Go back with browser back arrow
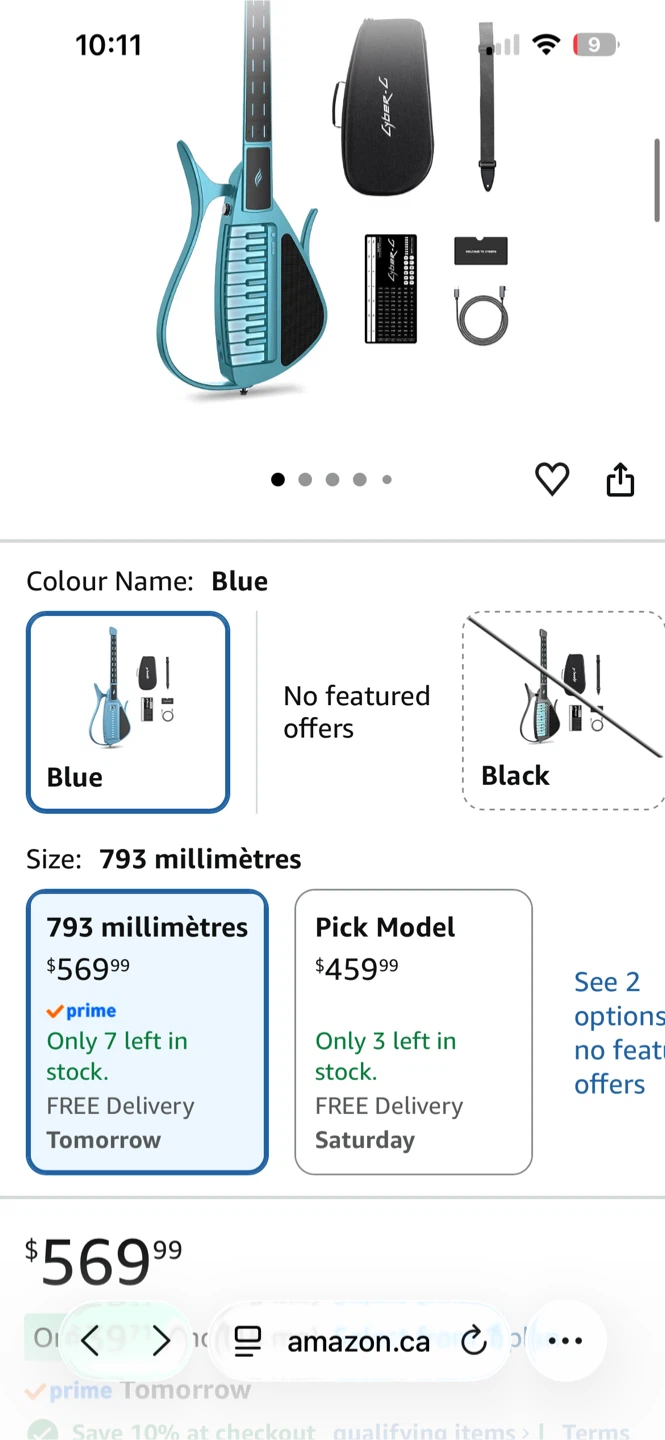 tap(90, 1341)
